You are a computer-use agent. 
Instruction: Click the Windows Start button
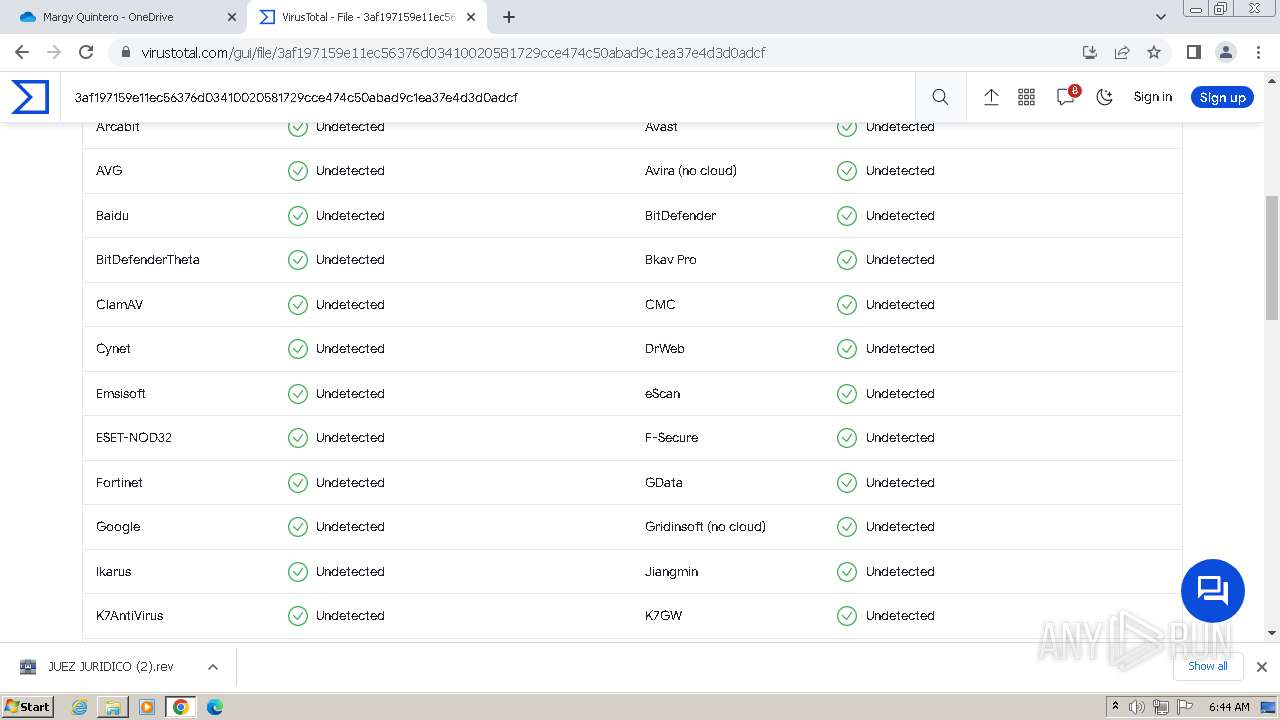coord(28,706)
